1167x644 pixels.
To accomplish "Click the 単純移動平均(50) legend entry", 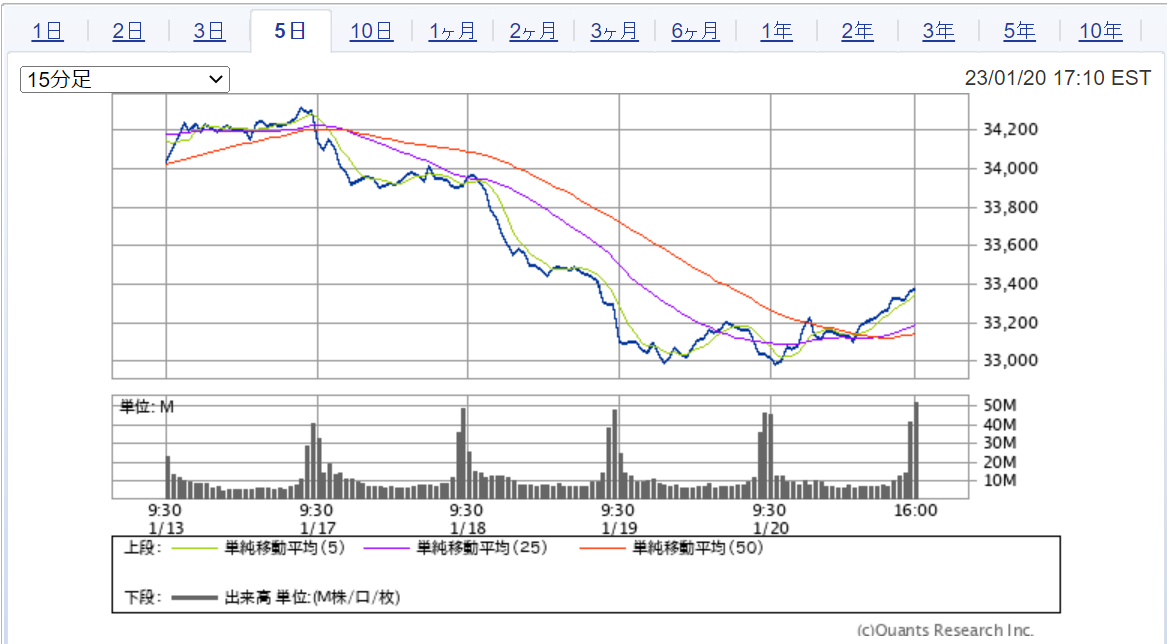I will pos(698,548).
